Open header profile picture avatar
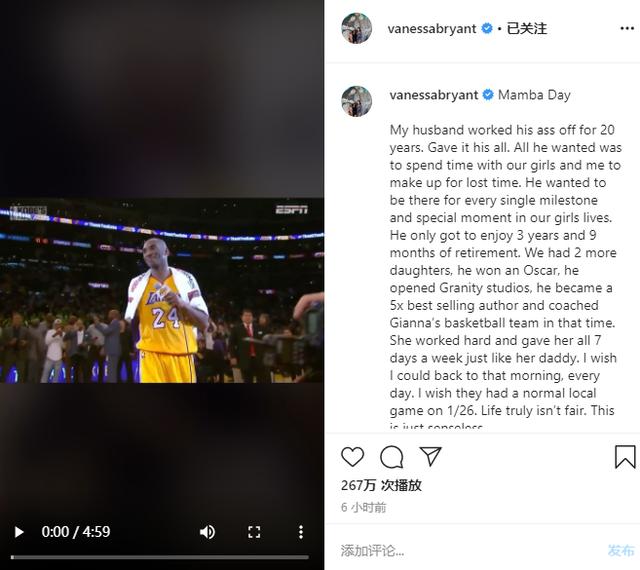Viewport: 640px width, 570px height. click(356, 28)
